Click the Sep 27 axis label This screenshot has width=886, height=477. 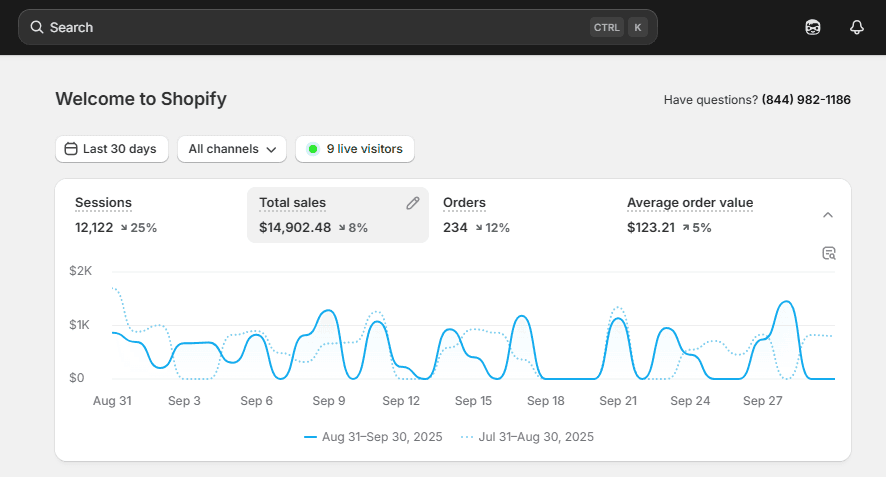click(x=763, y=401)
